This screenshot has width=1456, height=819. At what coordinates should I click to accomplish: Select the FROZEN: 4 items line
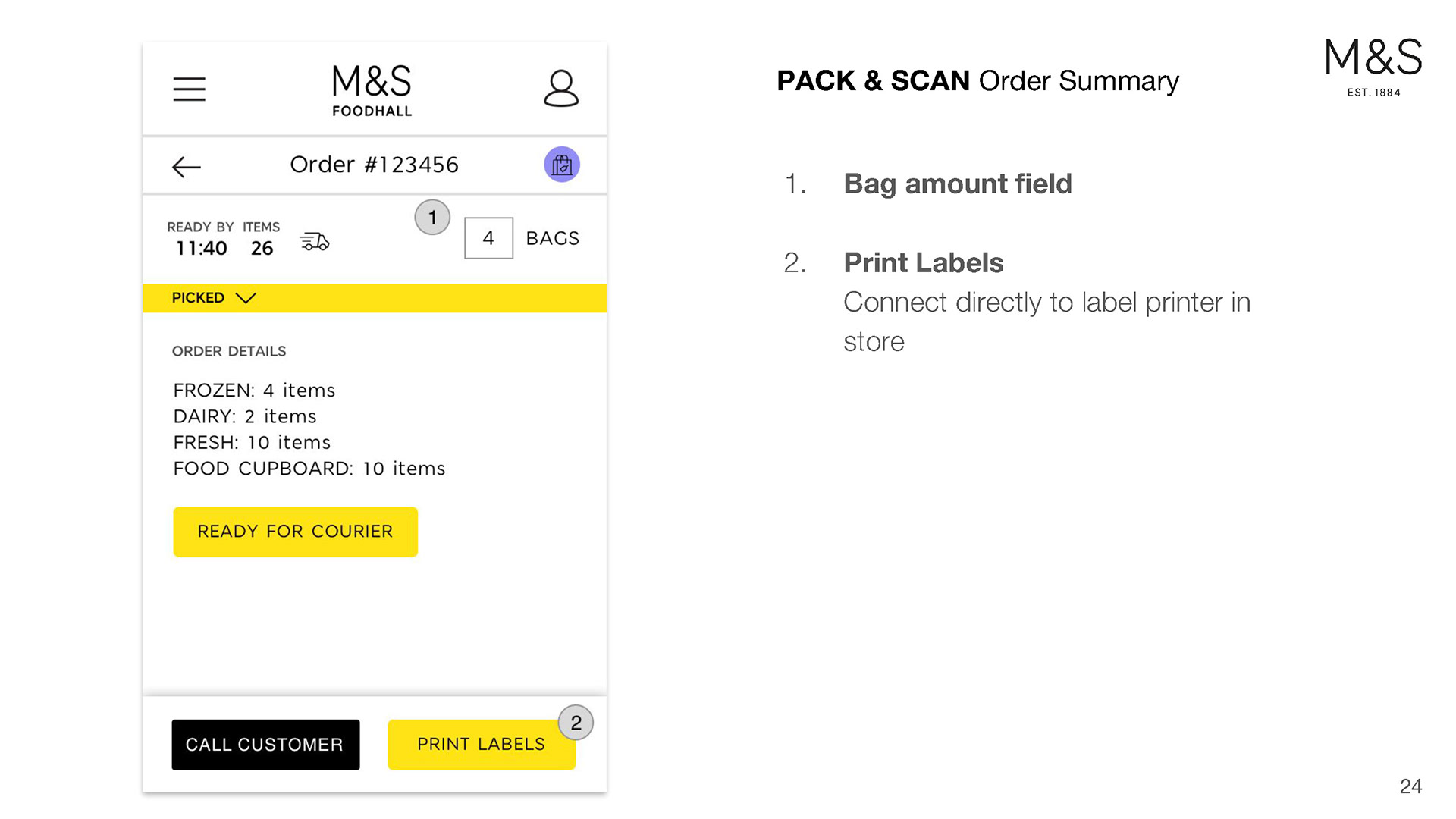click(x=254, y=390)
